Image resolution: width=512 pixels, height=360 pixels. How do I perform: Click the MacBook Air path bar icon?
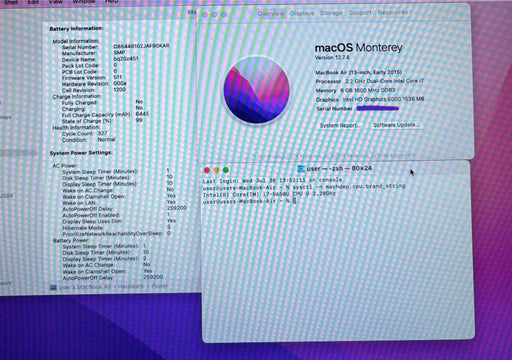click(x=53, y=287)
